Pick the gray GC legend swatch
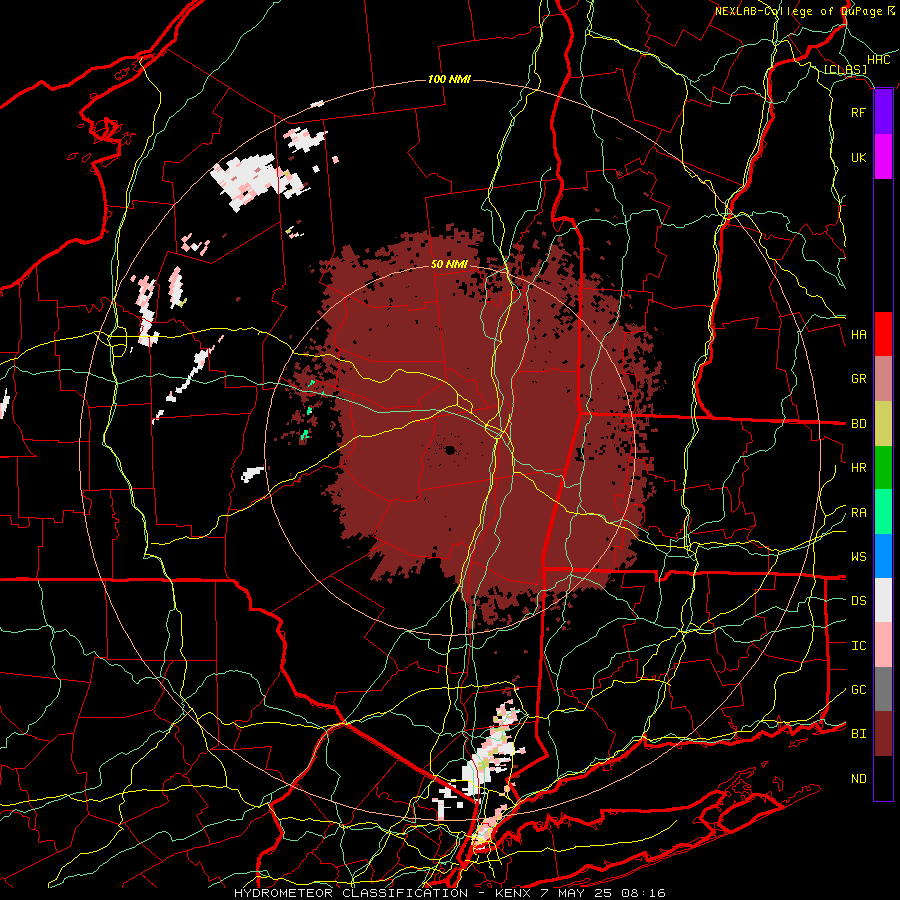Image resolution: width=900 pixels, height=900 pixels. pyautogui.click(x=883, y=689)
